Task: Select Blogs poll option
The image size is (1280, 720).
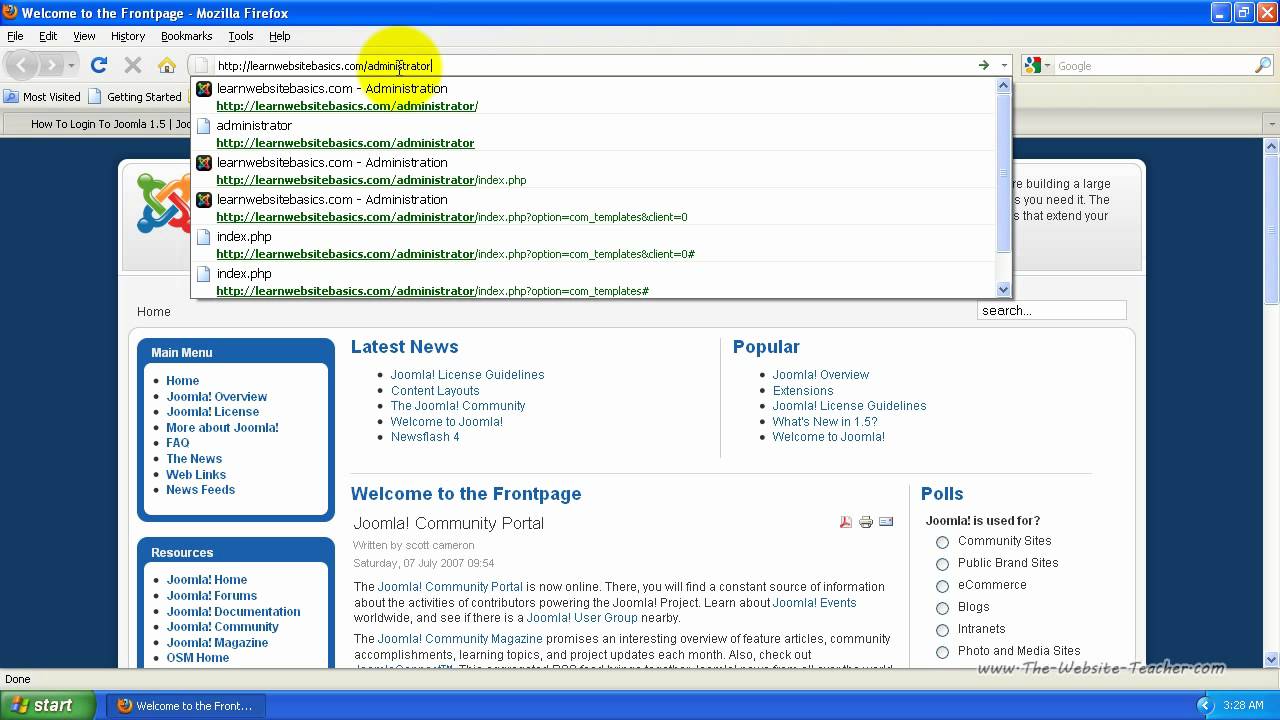Action: (x=942, y=608)
